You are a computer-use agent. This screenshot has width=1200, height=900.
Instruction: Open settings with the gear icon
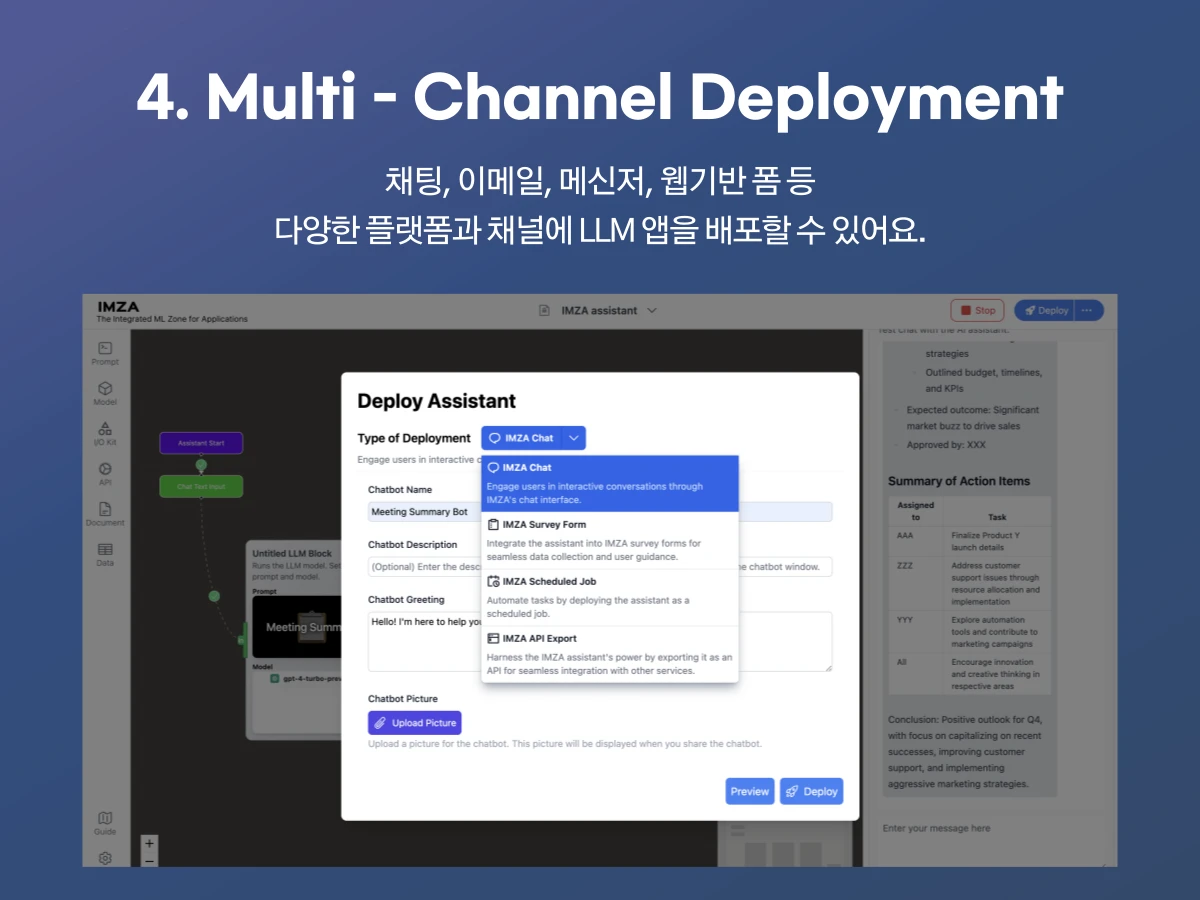[x=105, y=858]
